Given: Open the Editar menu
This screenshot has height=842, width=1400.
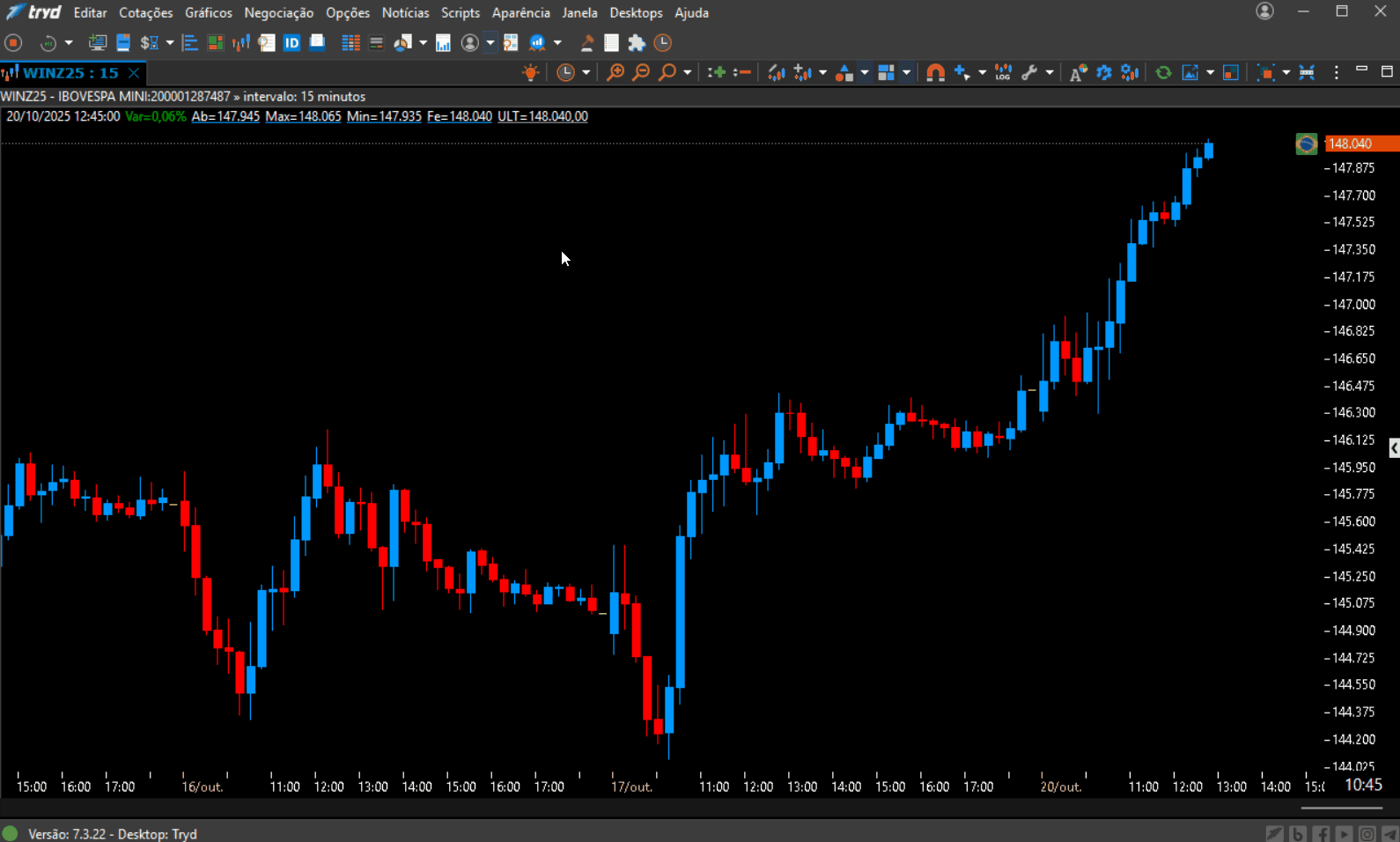Looking at the screenshot, I should (x=90, y=12).
